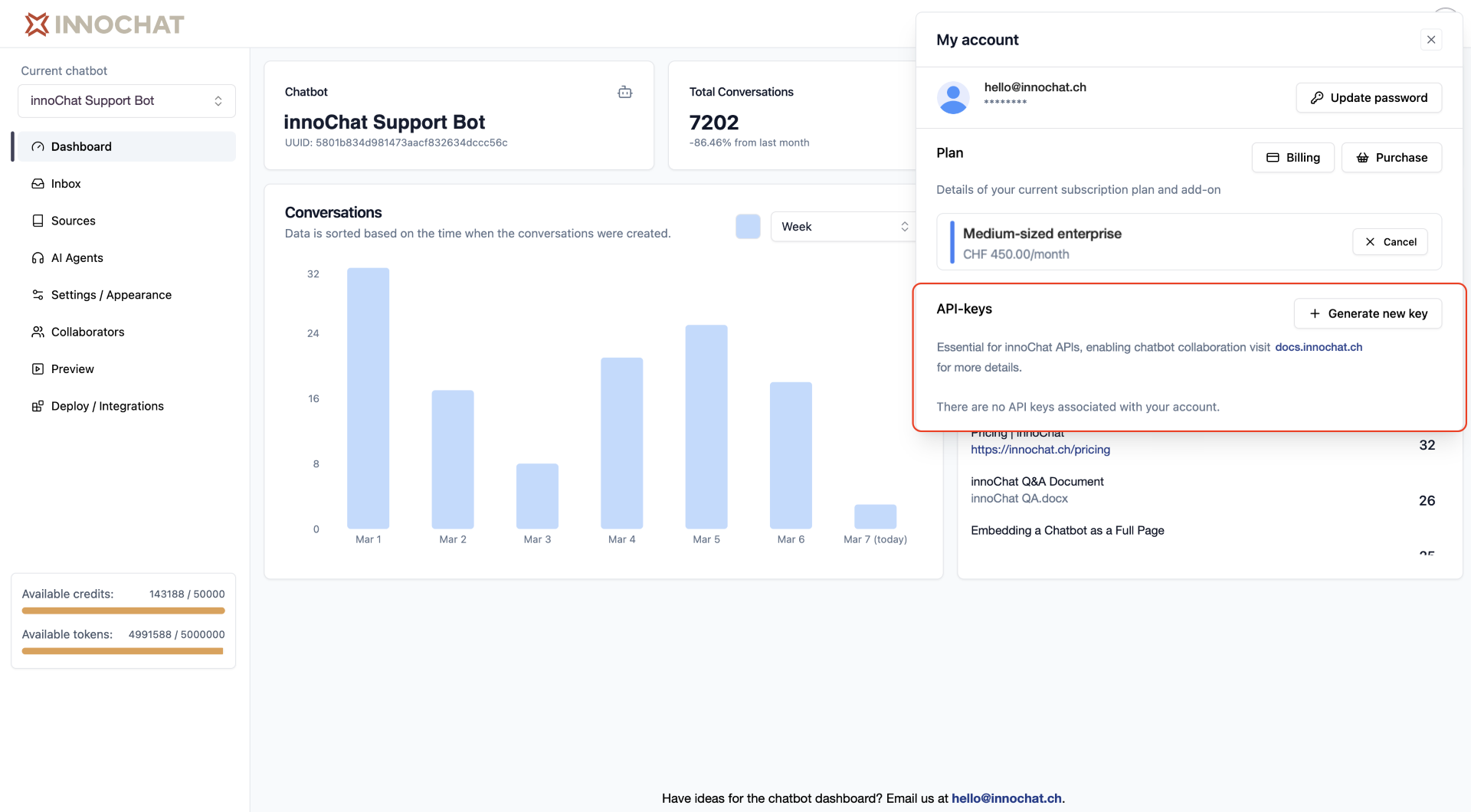Open AI Agents section
The width and height of the screenshot is (1471, 812).
pos(126,258)
